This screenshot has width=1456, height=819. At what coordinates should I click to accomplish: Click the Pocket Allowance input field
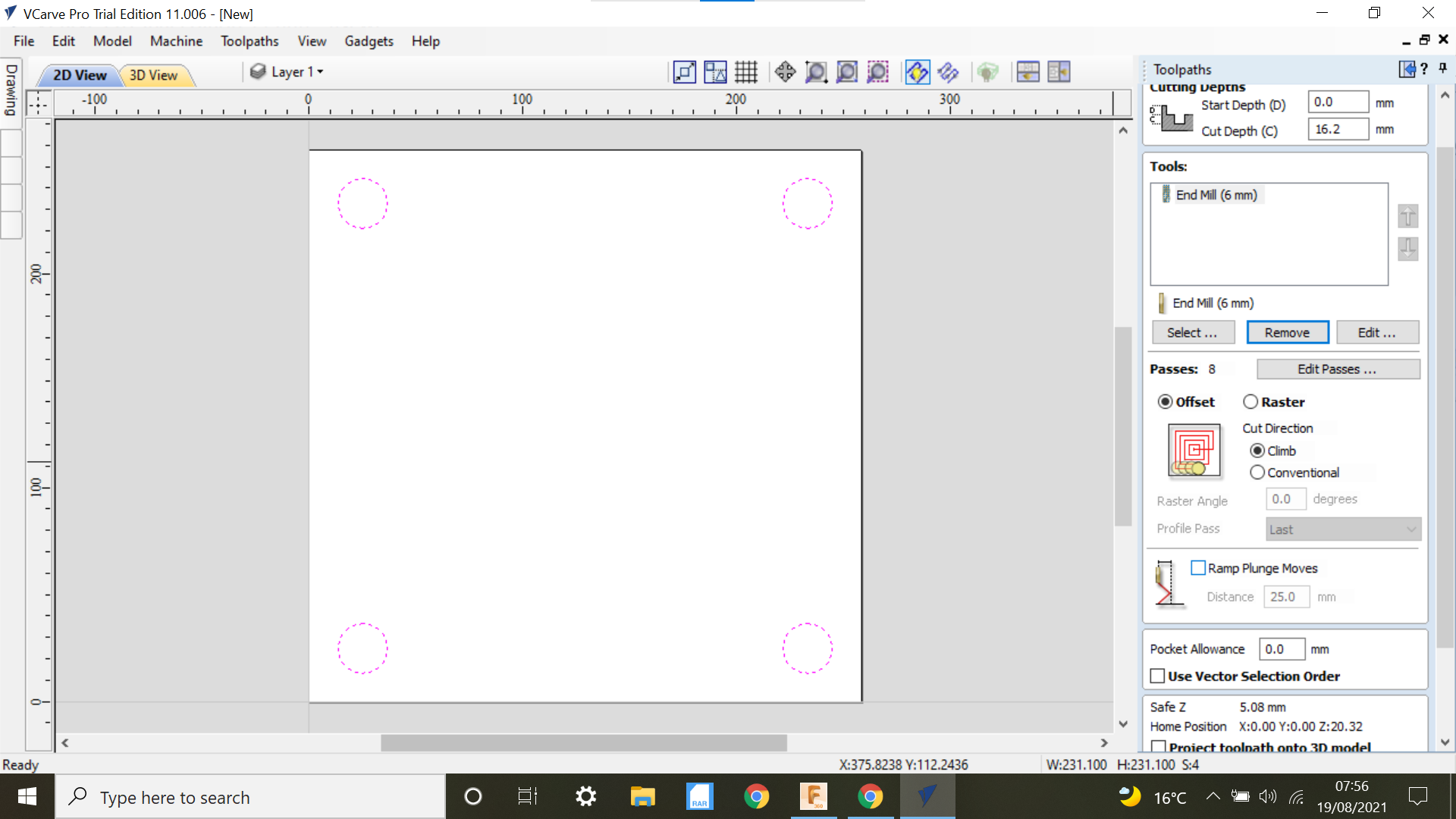pyautogui.click(x=1282, y=649)
